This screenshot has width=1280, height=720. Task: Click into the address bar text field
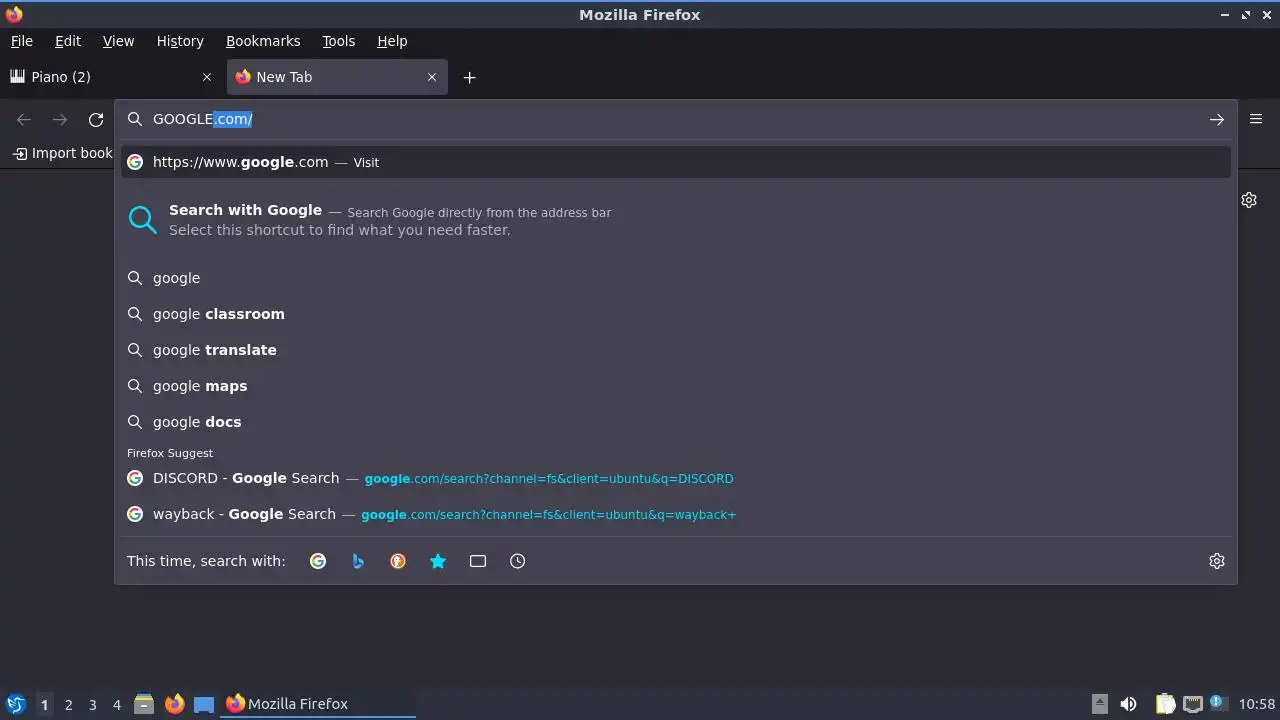coord(675,119)
